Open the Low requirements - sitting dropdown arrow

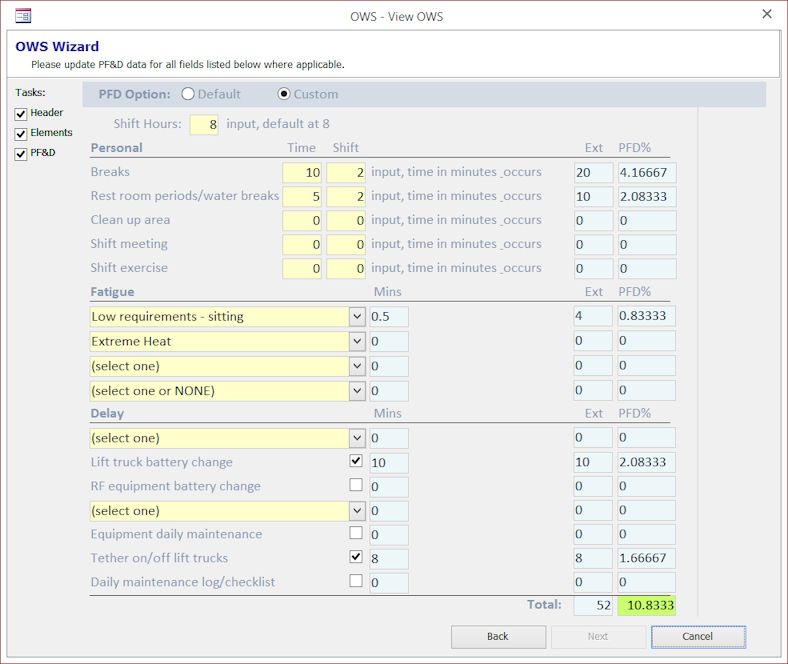tap(357, 317)
